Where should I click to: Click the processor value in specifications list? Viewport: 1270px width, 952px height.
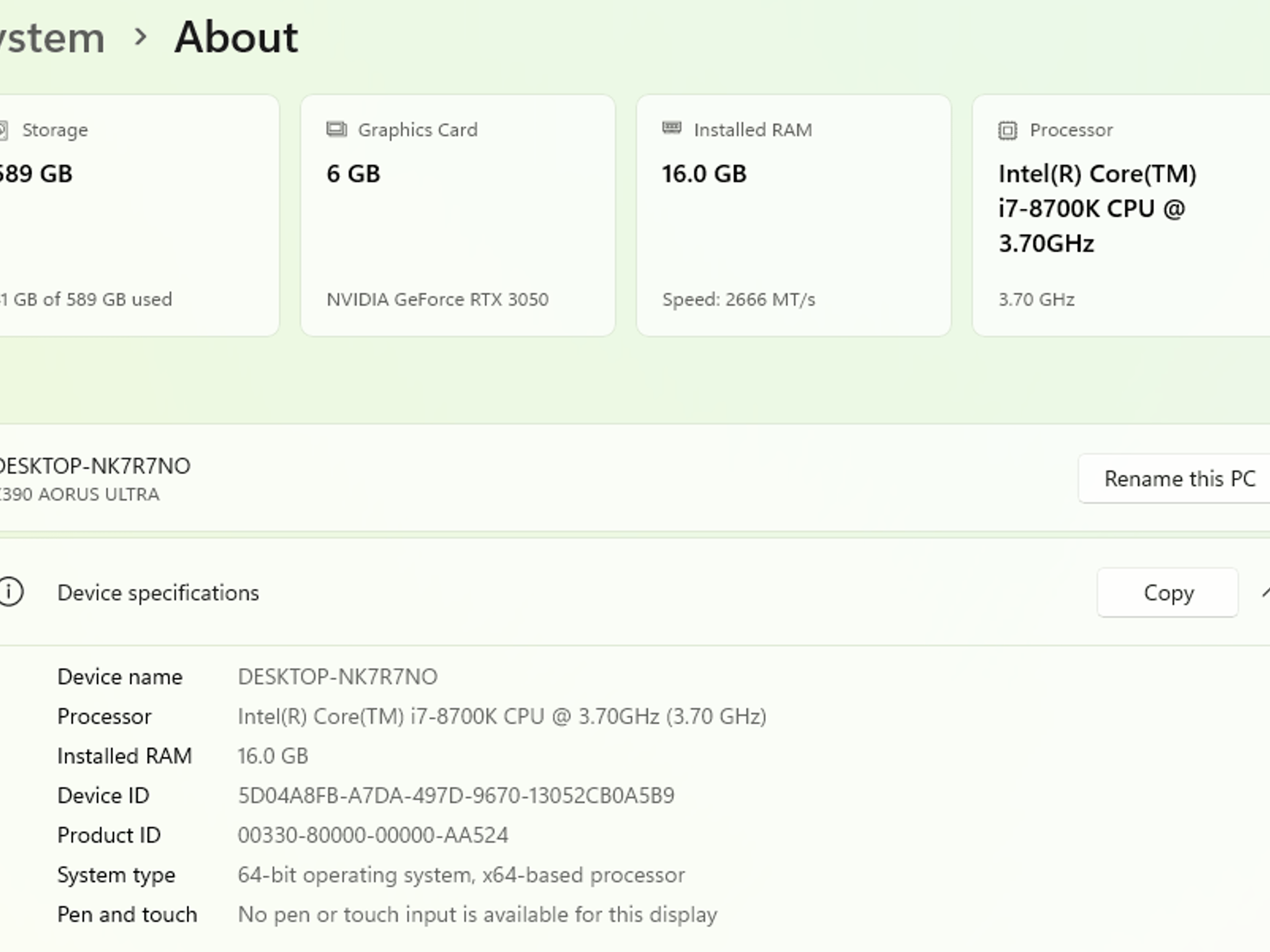[502, 716]
